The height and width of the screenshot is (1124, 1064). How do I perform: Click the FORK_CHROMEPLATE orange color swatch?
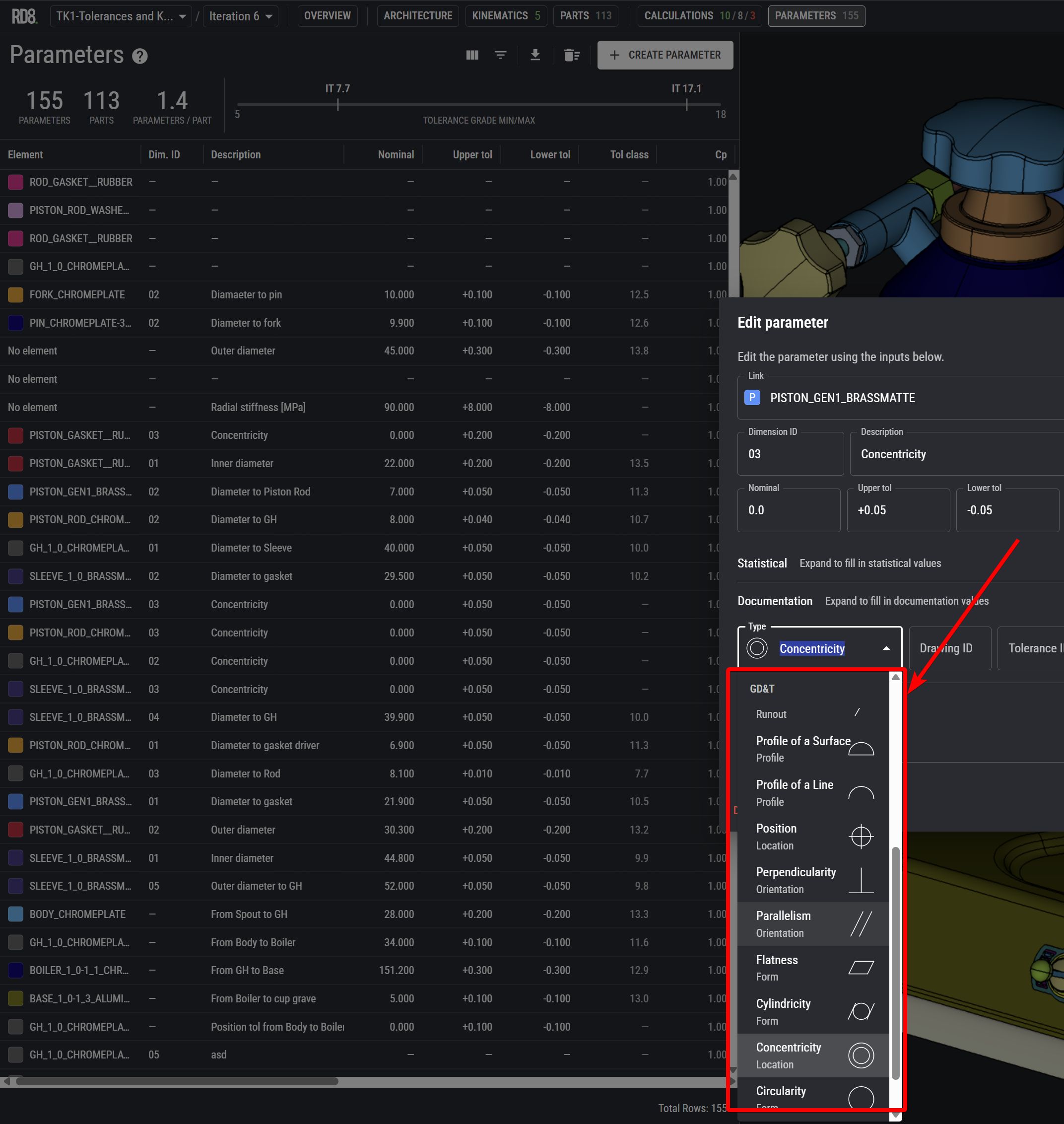pyautogui.click(x=16, y=294)
